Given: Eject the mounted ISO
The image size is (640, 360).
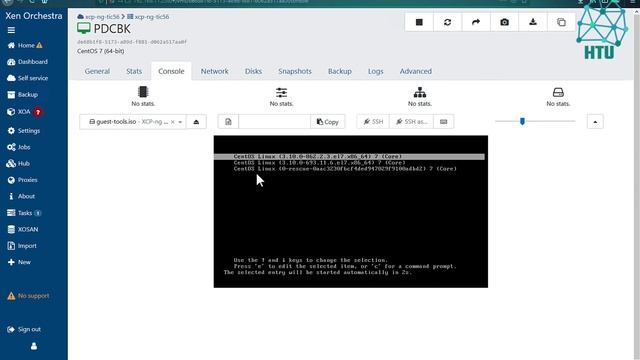Looking at the screenshot, I should tap(196, 122).
